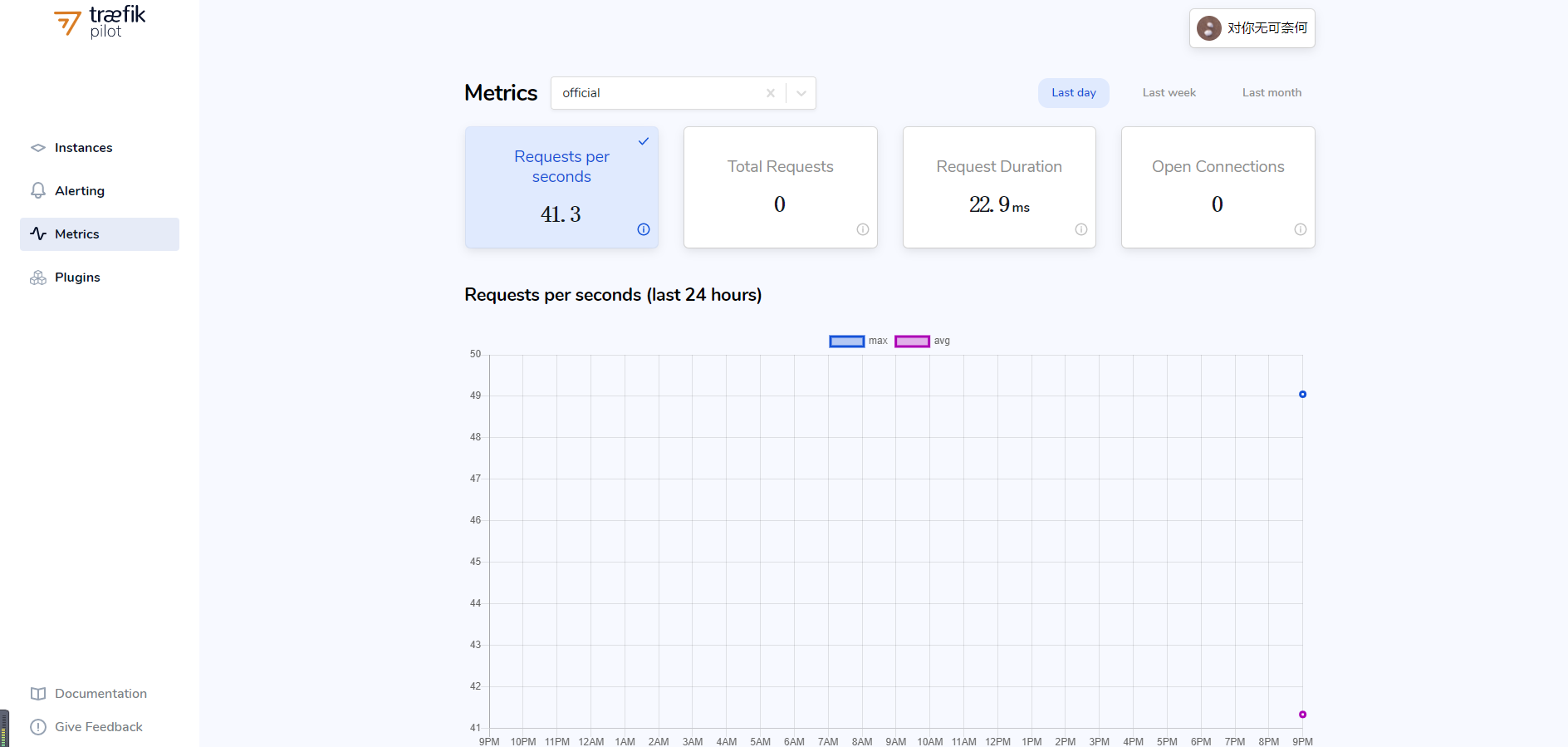Click the Documentation book icon
The width and height of the screenshot is (1568, 747).
(x=38, y=694)
